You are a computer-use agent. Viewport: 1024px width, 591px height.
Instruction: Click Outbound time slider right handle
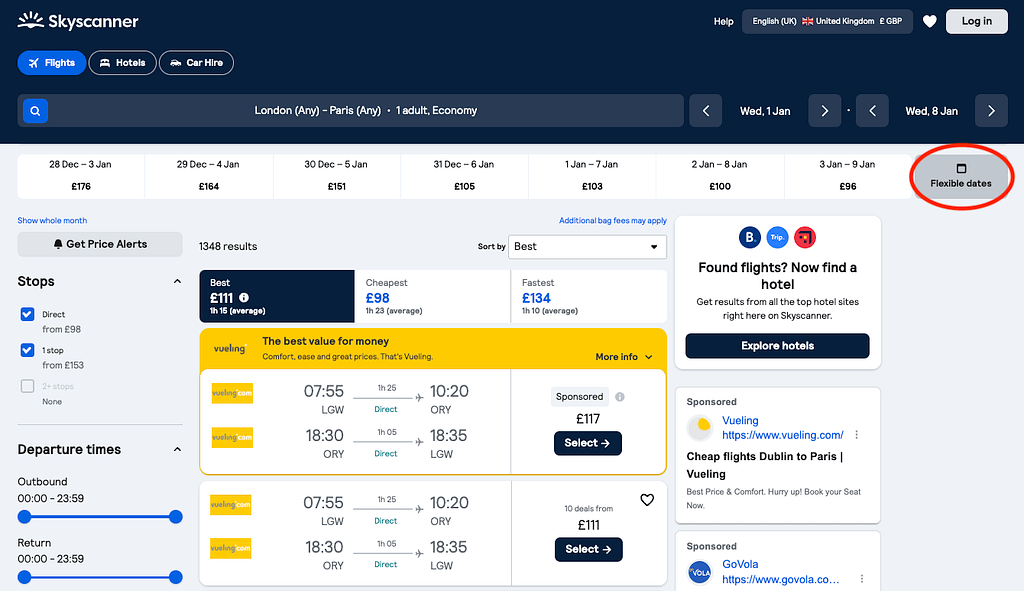[175, 517]
